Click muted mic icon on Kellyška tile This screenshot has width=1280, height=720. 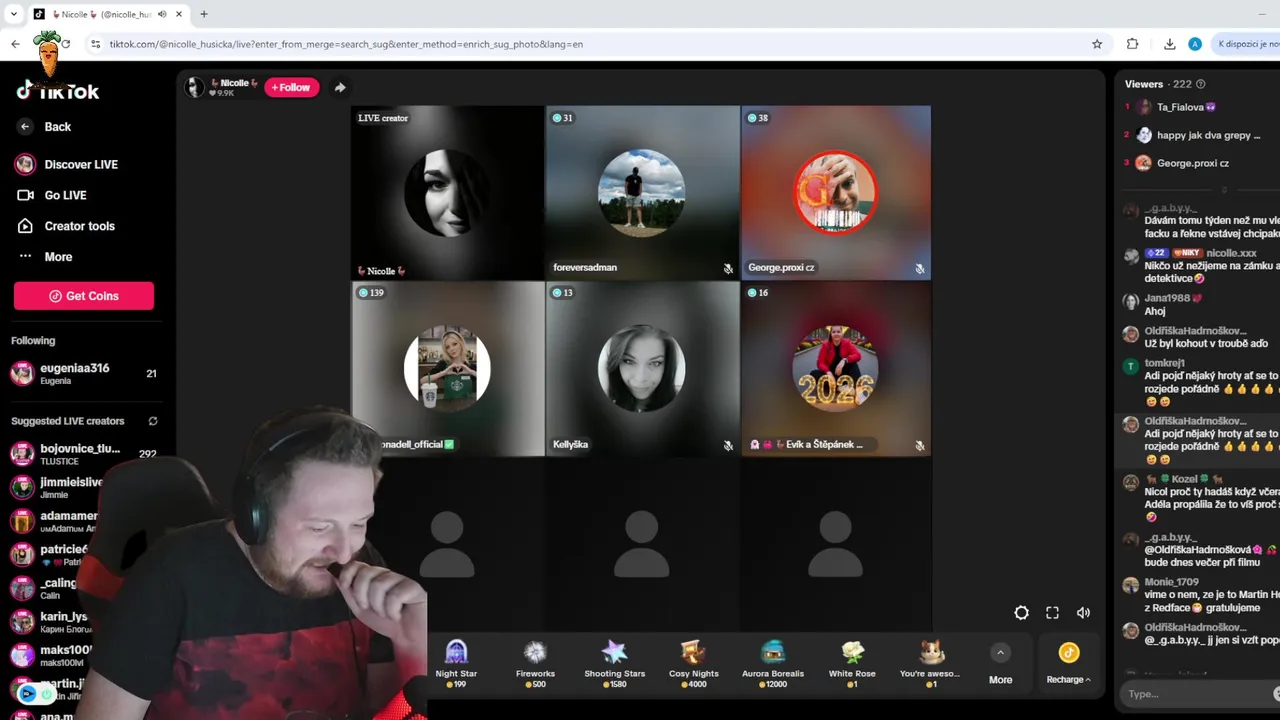728,445
